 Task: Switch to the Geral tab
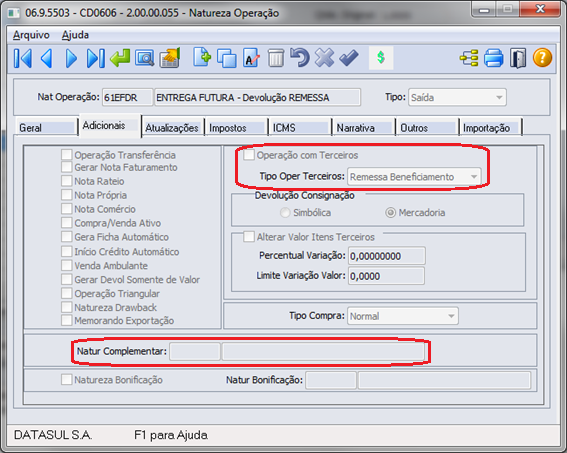tap(46, 128)
